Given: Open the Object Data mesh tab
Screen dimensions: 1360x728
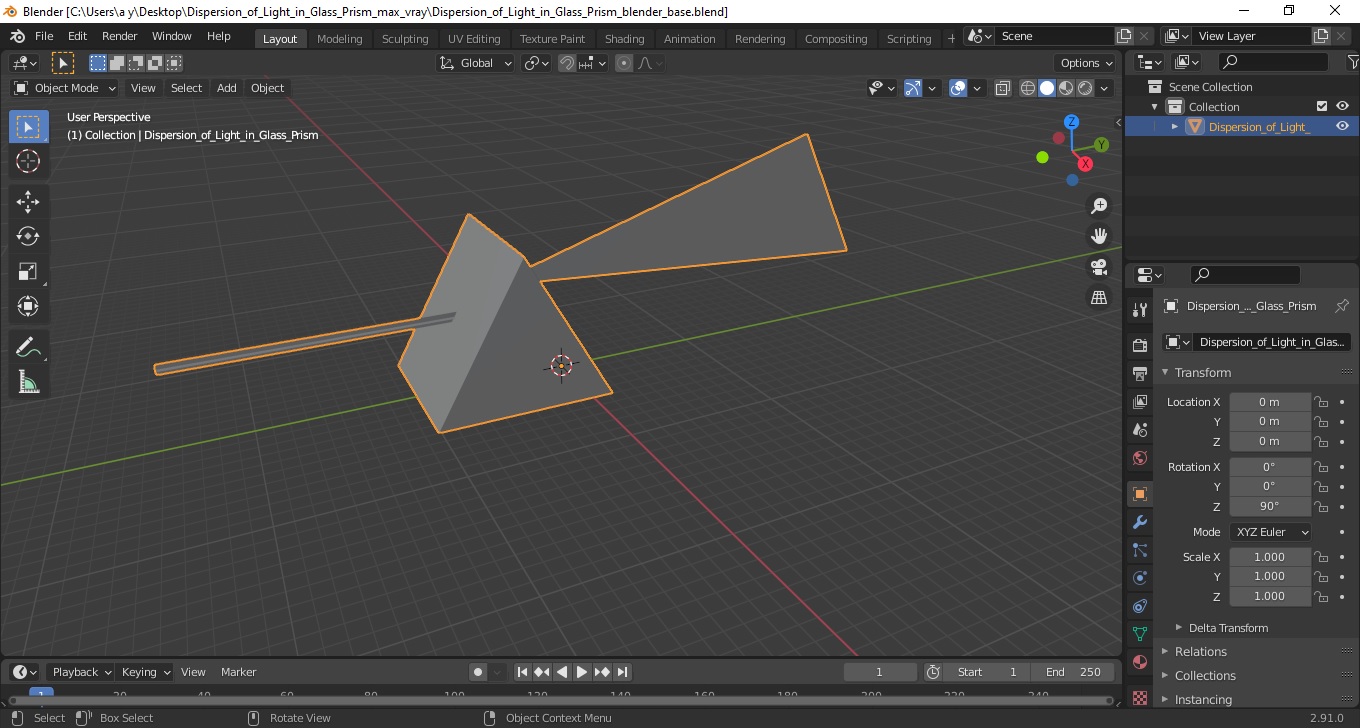Looking at the screenshot, I should [x=1139, y=634].
